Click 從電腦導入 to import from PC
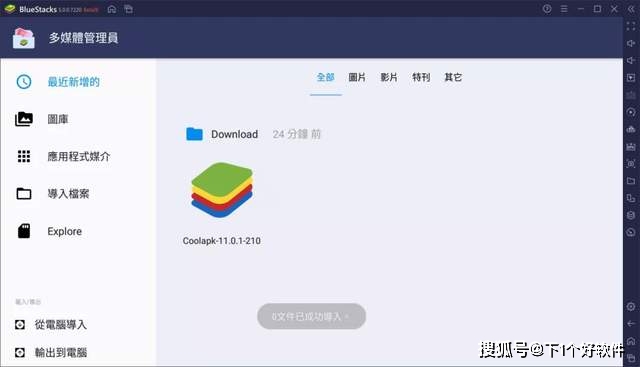Viewport: 640px width, 367px height. (51, 325)
